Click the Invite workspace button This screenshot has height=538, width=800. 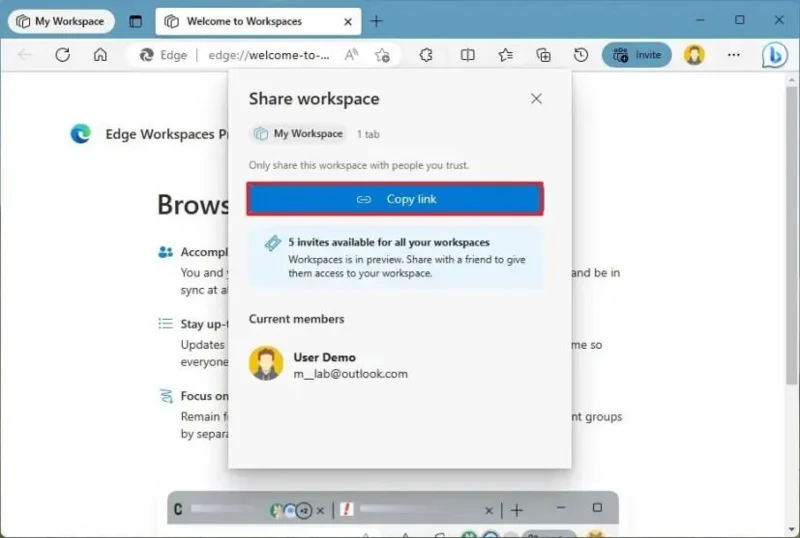tap(637, 55)
